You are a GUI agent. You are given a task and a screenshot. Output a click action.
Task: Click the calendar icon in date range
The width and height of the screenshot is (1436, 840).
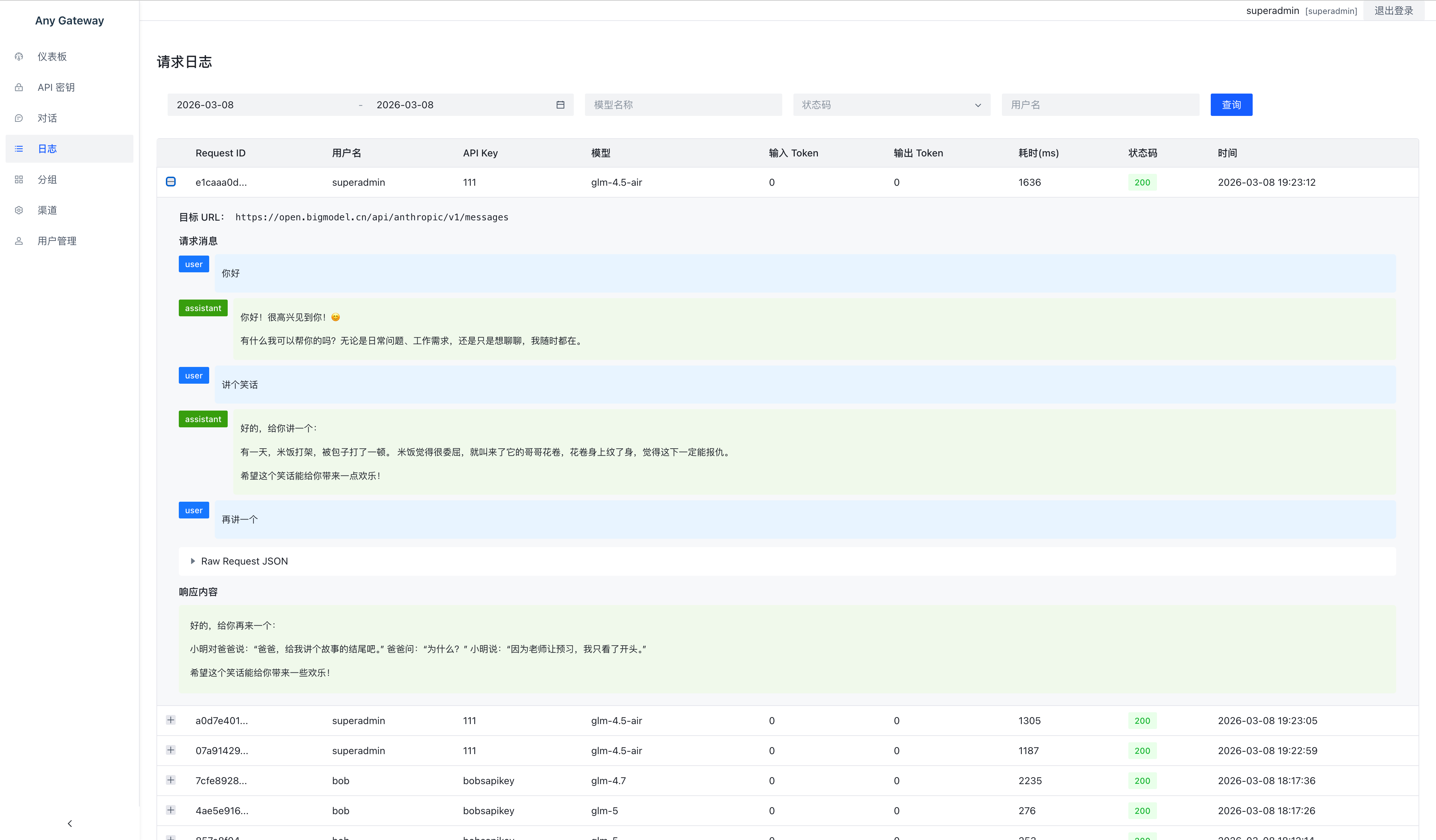[x=560, y=105]
